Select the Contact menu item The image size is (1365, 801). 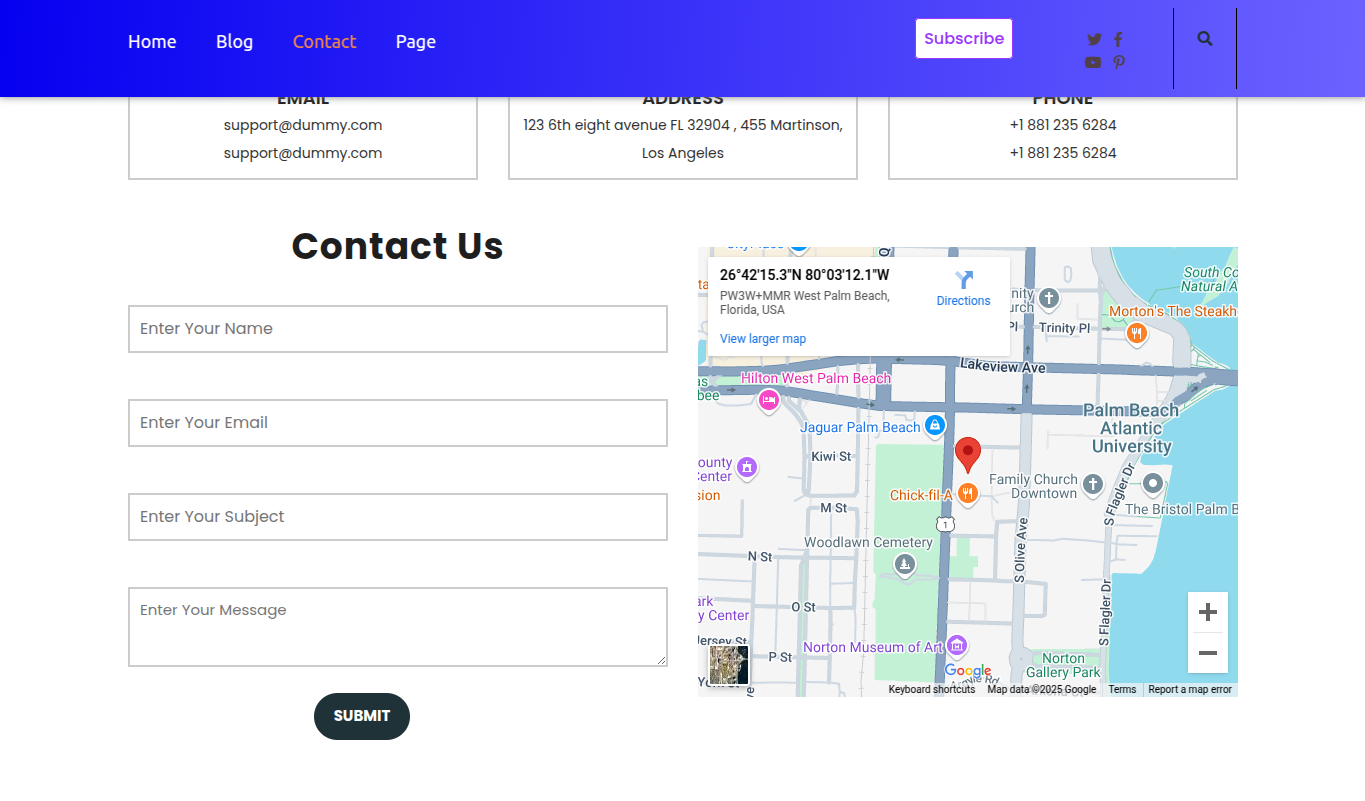(324, 42)
